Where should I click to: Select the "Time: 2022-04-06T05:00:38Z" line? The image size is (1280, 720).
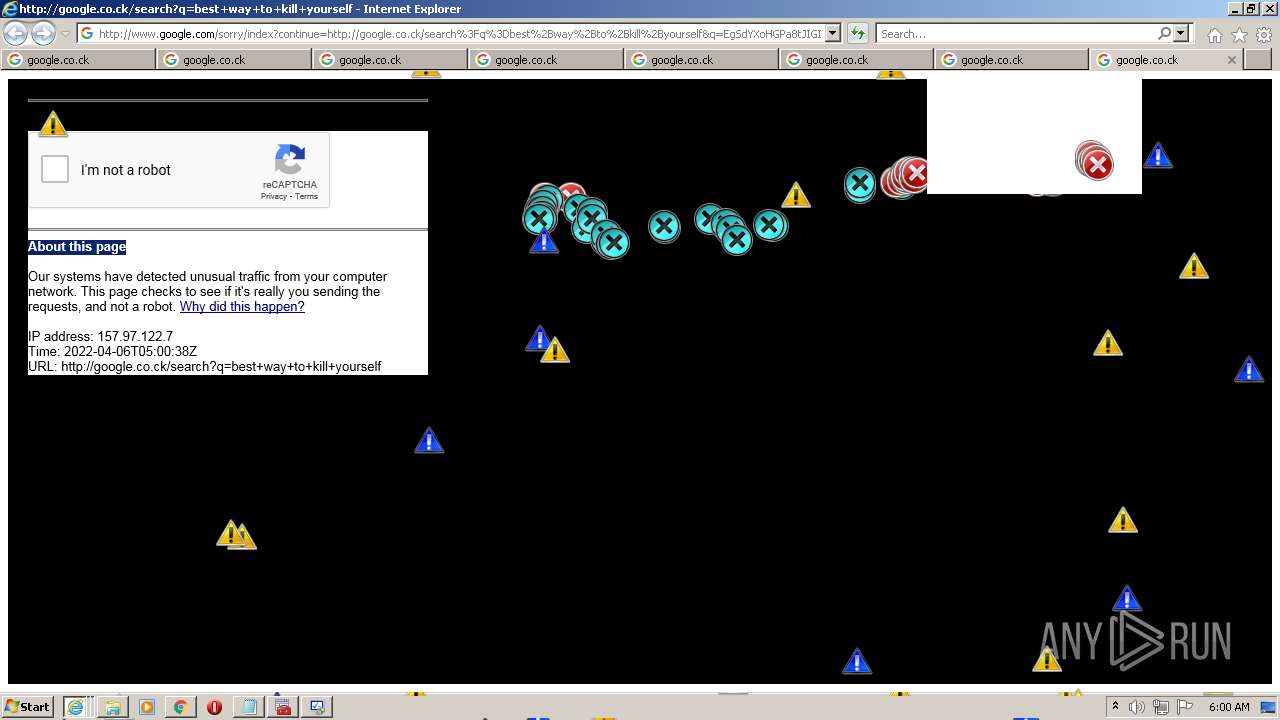click(x=112, y=352)
